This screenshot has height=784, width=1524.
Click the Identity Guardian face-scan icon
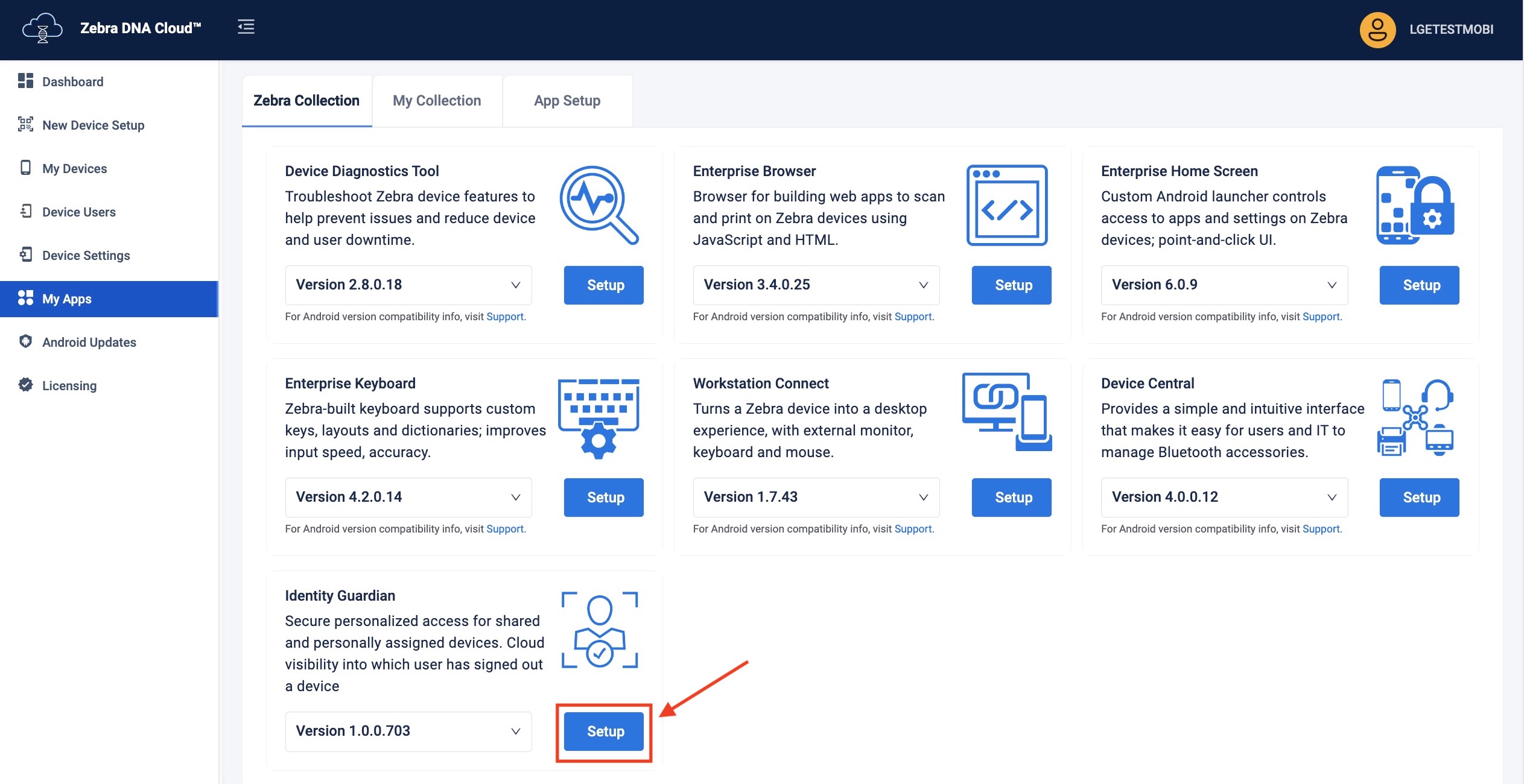pyautogui.click(x=600, y=630)
